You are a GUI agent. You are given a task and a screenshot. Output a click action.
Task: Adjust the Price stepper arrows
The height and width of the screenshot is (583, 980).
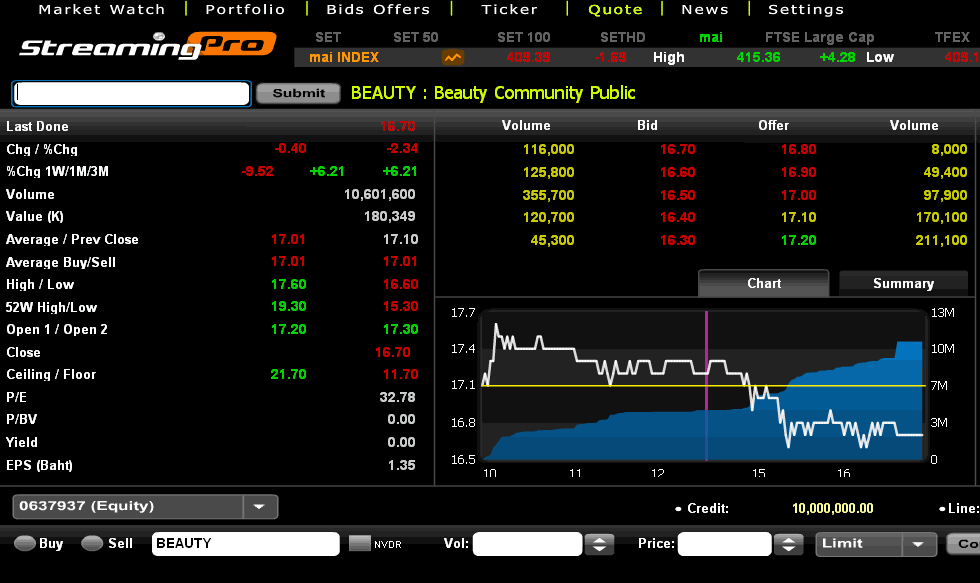click(x=789, y=544)
